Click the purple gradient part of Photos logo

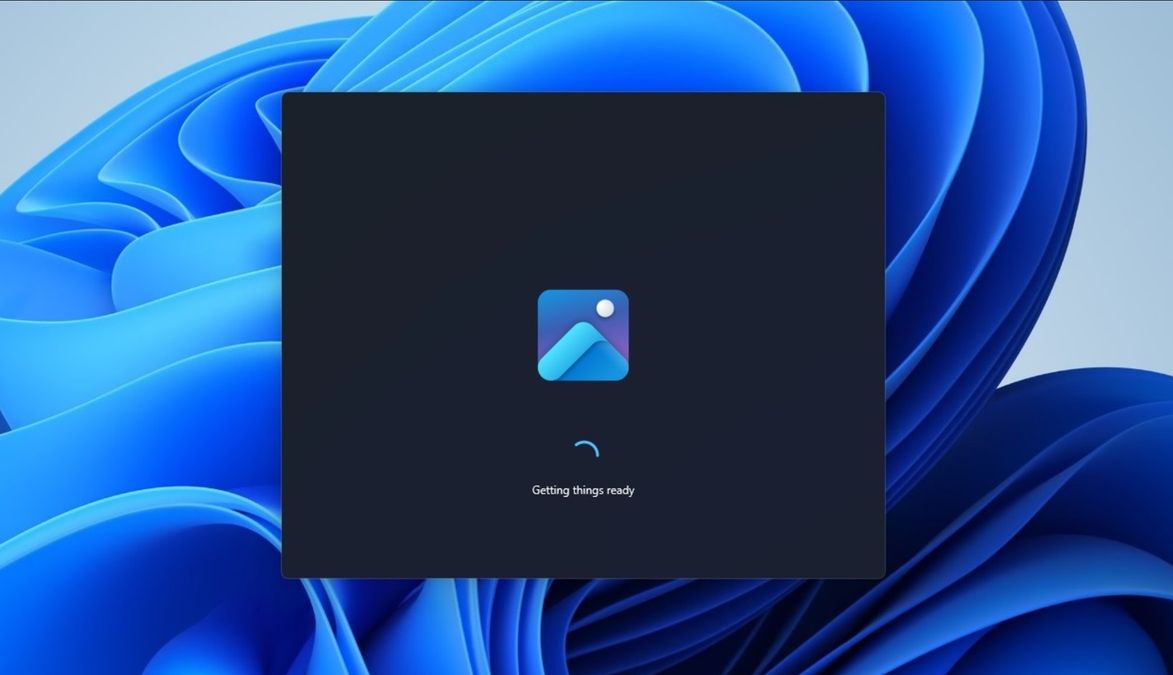click(x=615, y=333)
